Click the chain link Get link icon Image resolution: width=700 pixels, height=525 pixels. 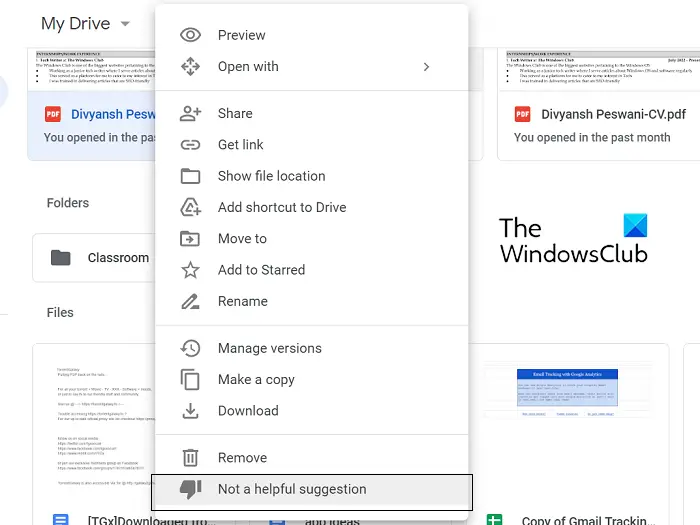click(190, 145)
